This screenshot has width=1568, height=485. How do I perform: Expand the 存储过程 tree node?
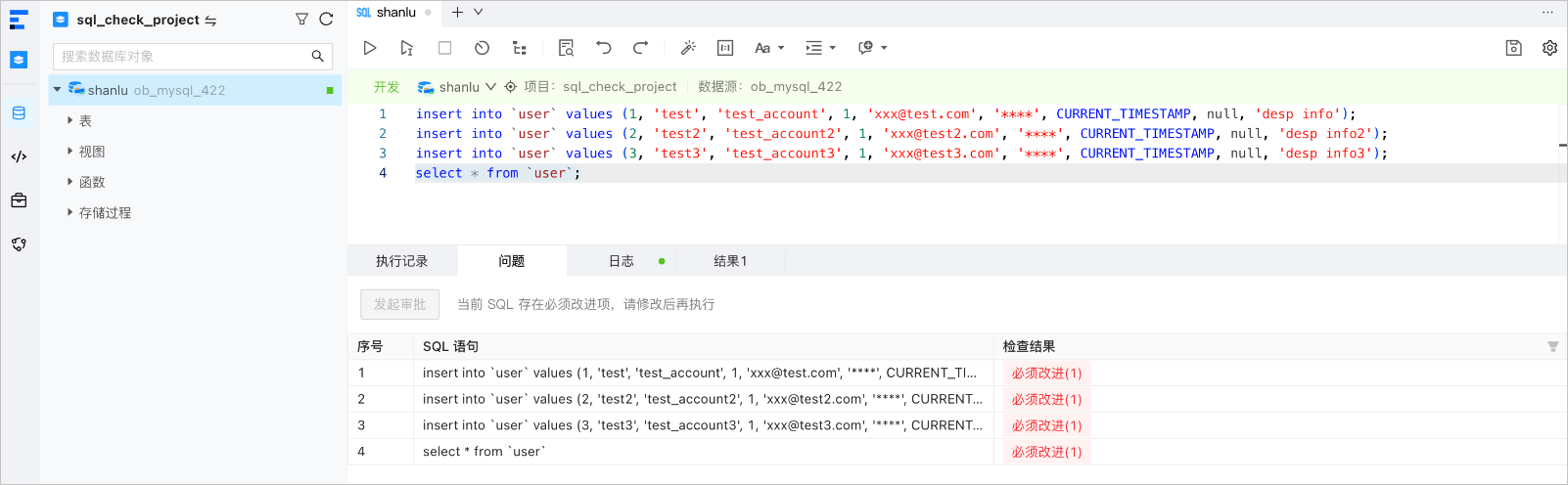click(69, 212)
